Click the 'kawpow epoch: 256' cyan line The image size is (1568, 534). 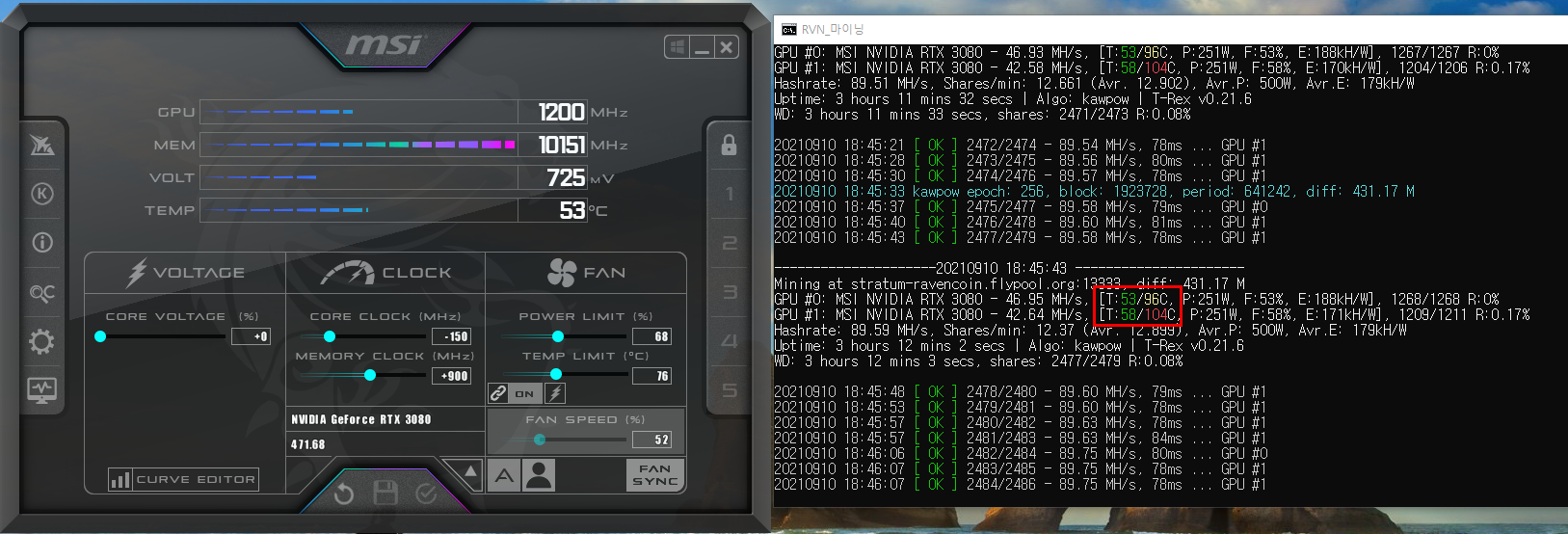(1094, 191)
